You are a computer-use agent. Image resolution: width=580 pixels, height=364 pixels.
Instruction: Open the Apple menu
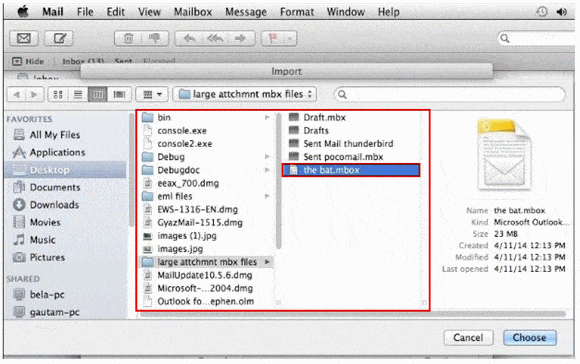(23, 12)
